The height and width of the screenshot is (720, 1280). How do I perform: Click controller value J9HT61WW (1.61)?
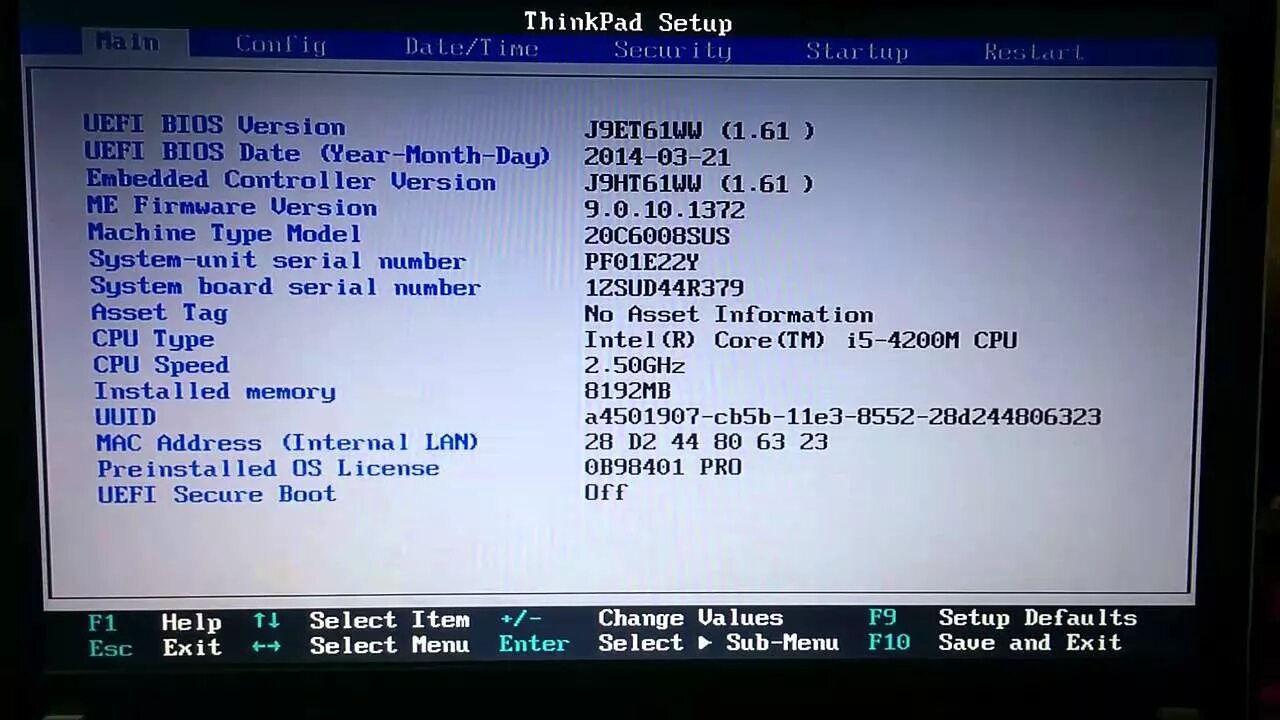[x=699, y=184]
